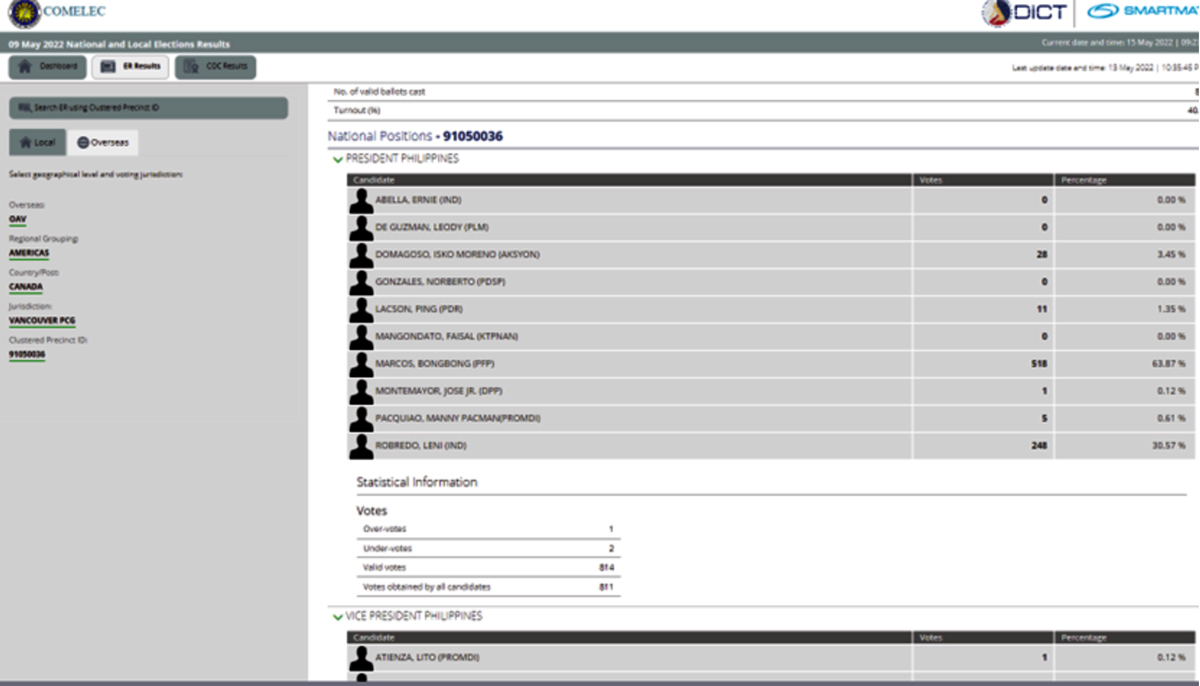Click the avatar icon beside Marcos, Bongbong
Screen dimensions: 1200x686
[361, 364]
